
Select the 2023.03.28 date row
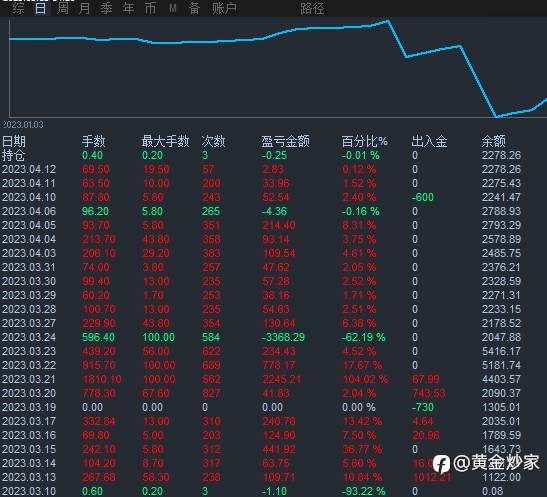point(29,309)
